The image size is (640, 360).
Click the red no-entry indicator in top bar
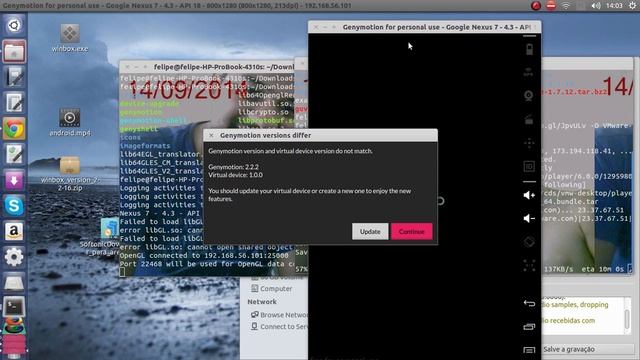click(x=551, y=6)
